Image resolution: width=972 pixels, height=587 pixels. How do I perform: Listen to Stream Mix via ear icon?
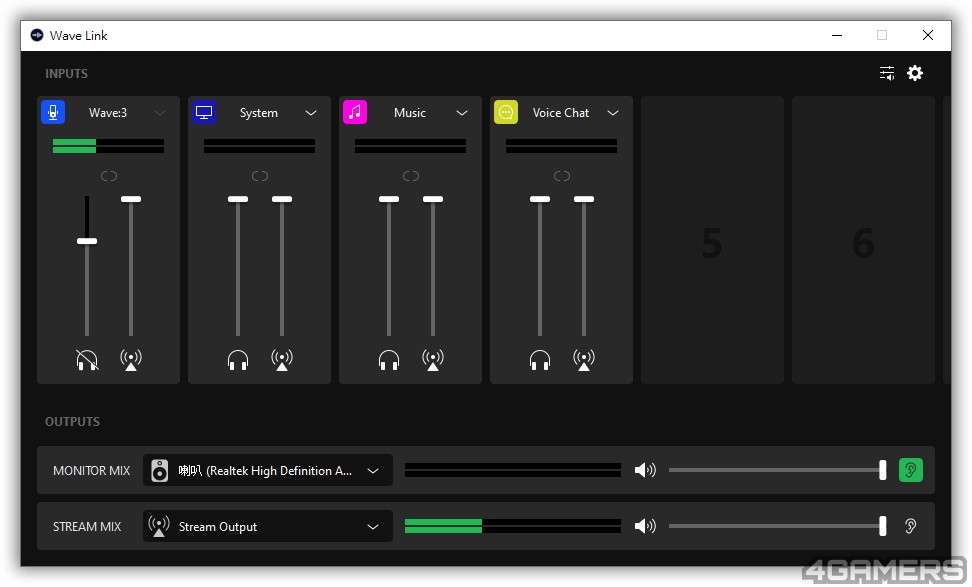[x=911, y=526]
